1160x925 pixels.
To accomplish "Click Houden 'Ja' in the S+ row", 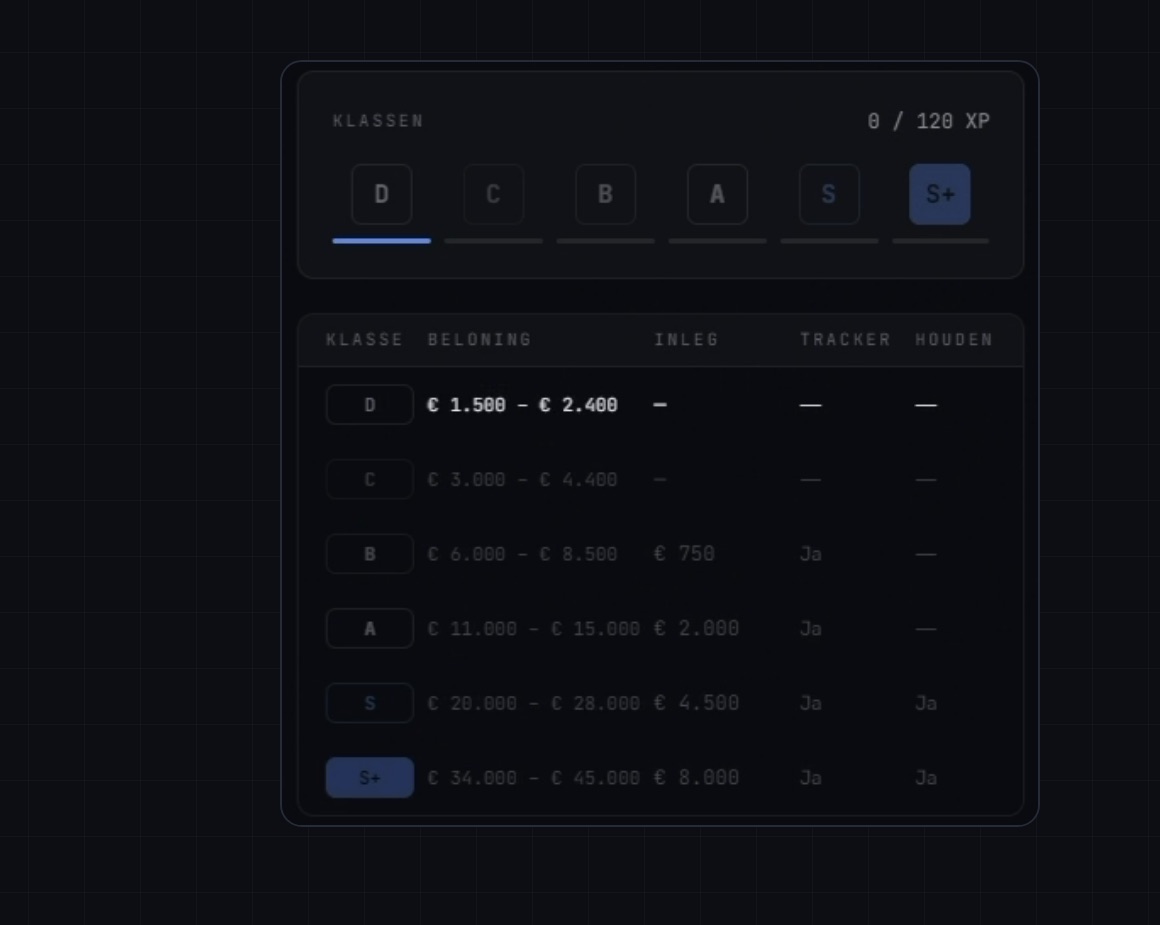I will [x=926, y=778].
